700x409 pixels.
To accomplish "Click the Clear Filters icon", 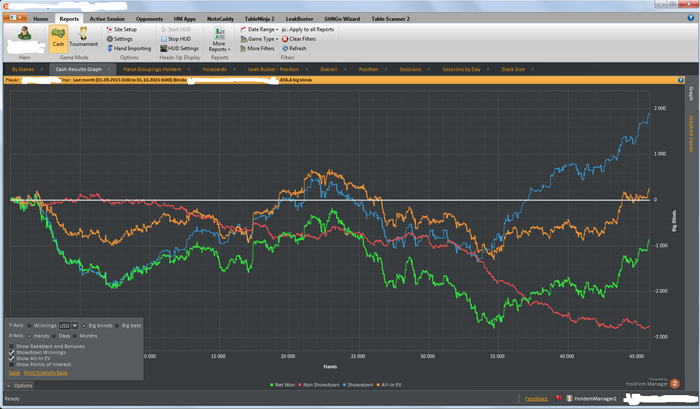I will tap(285, 39).
